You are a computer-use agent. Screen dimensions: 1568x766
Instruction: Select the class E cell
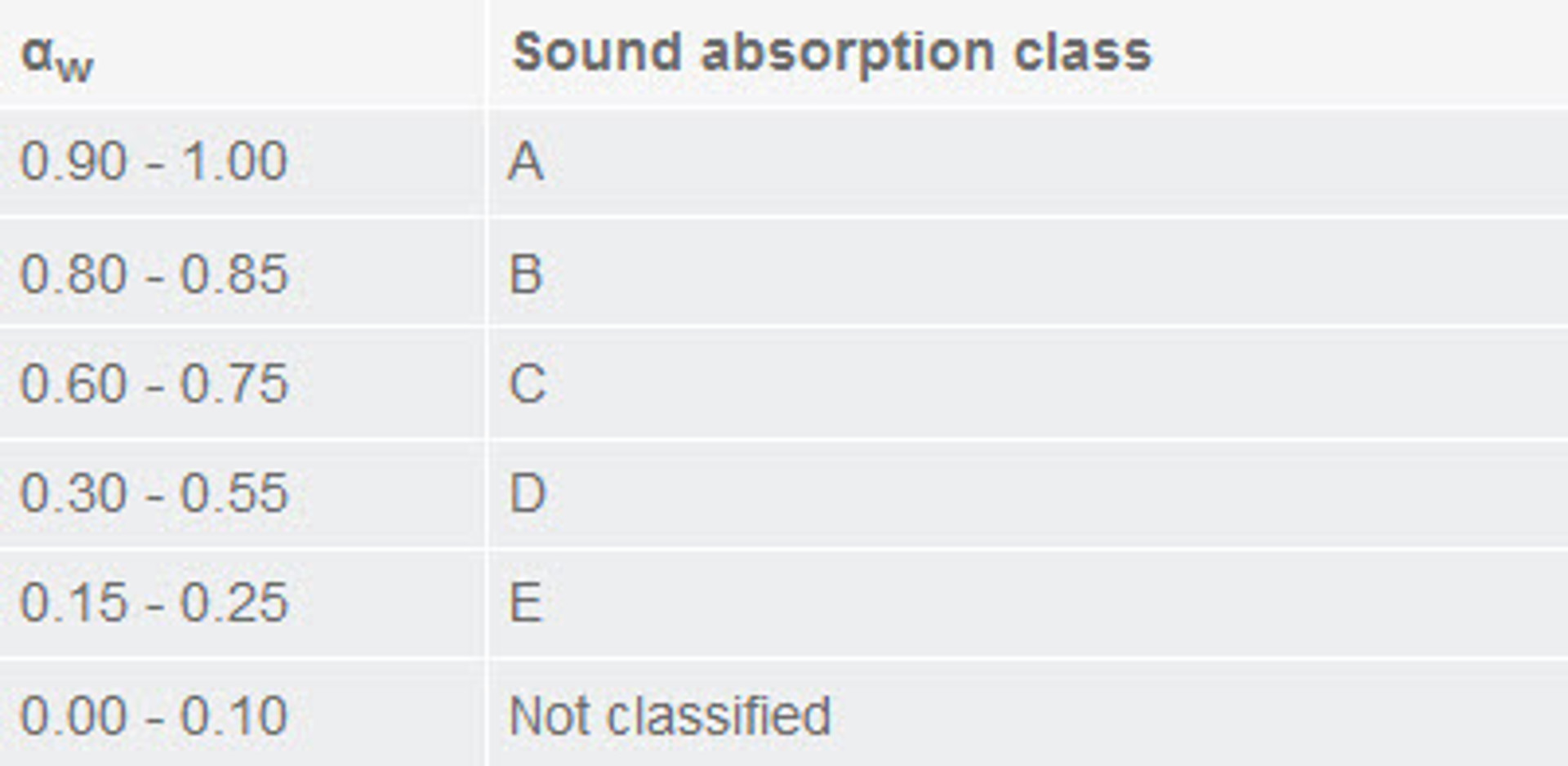526,603
